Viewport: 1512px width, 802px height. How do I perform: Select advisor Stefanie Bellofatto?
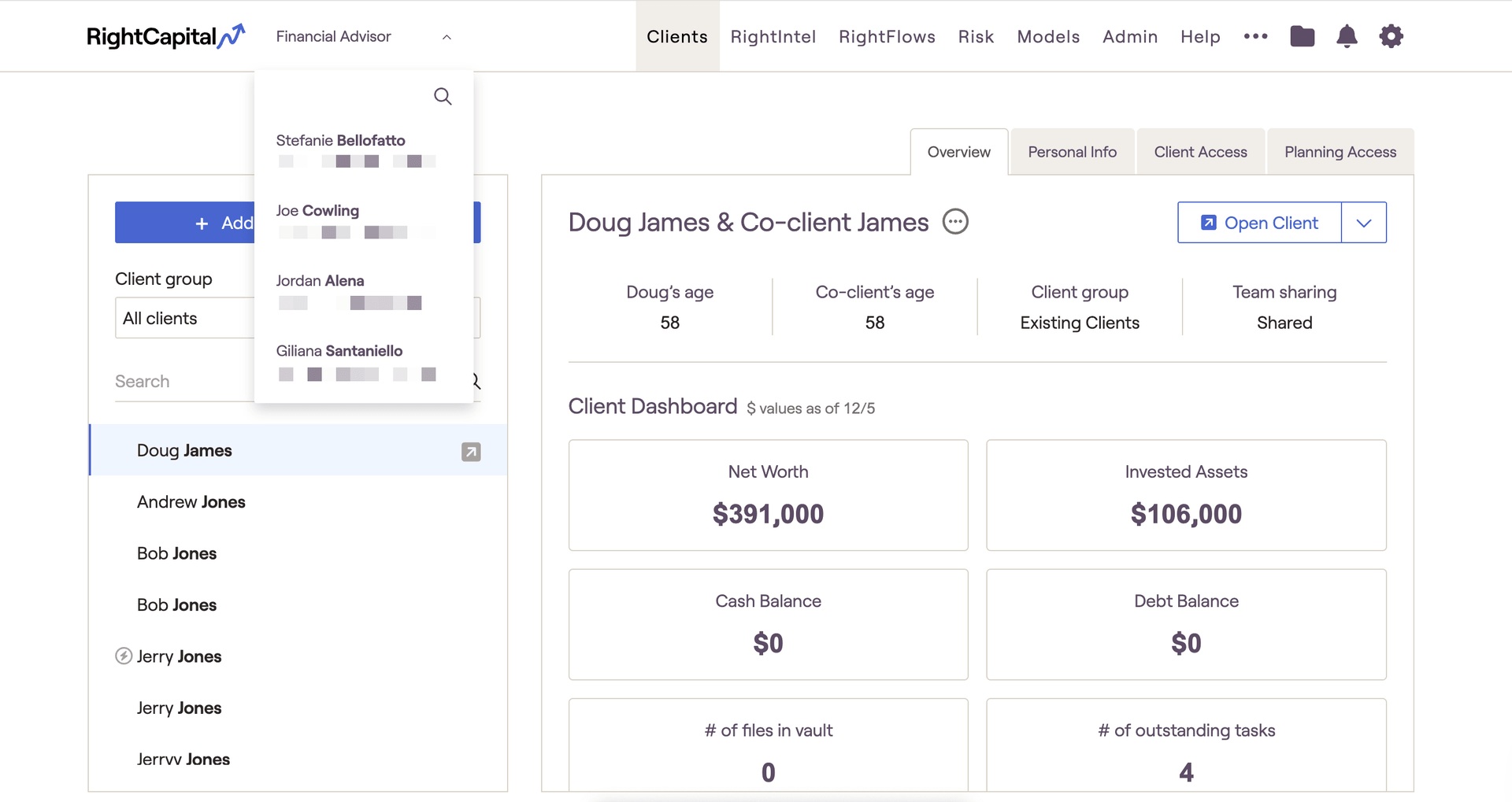340,141
